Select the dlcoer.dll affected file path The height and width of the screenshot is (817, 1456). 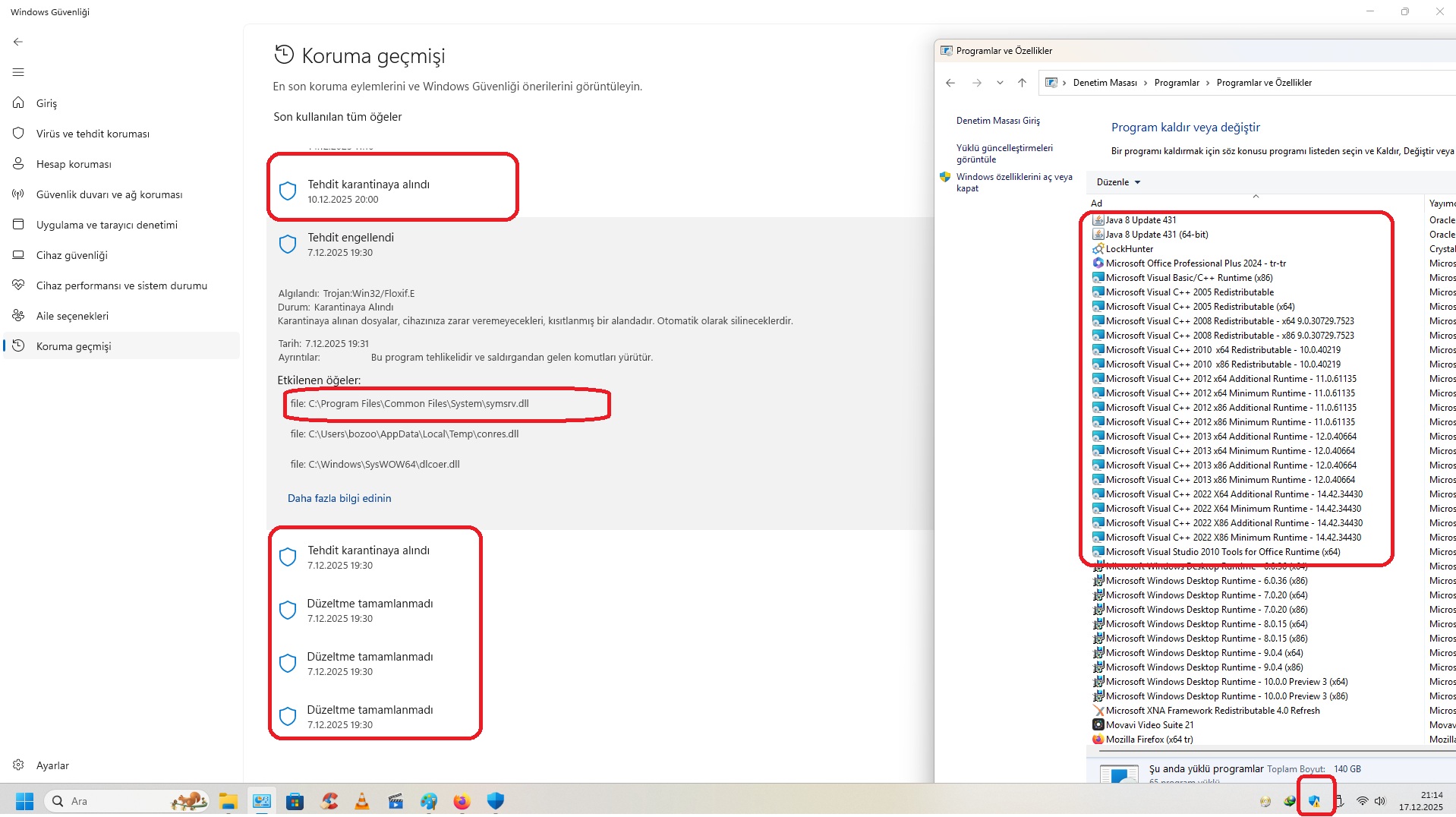tap(375, 465)
